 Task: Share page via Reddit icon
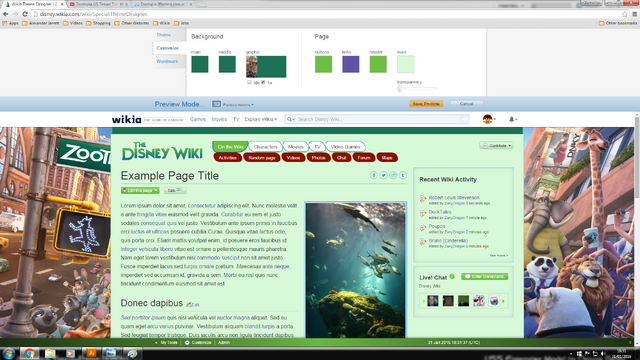tap(393, 175)
